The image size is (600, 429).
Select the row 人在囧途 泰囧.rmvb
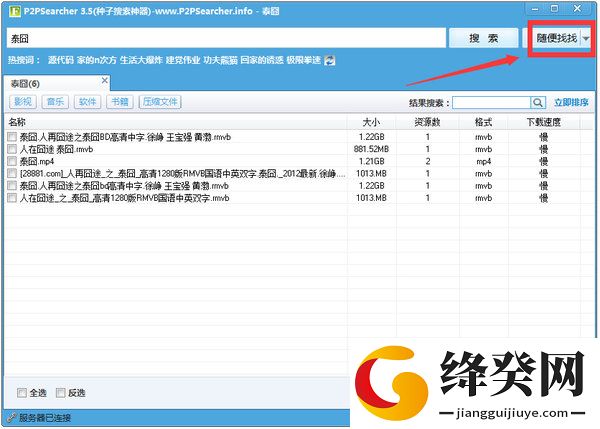(298, 149)
